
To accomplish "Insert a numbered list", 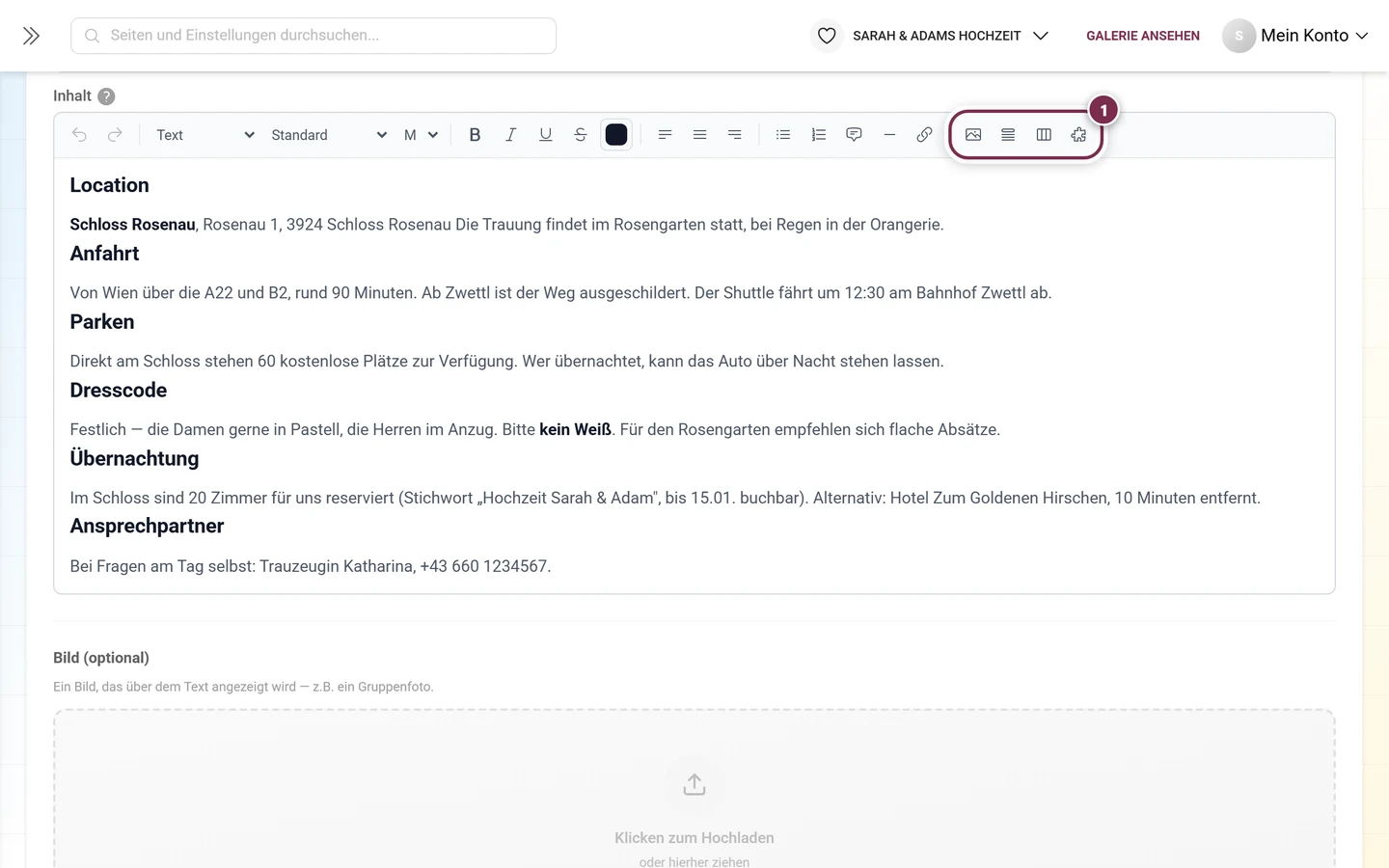I will pos(818,135).
